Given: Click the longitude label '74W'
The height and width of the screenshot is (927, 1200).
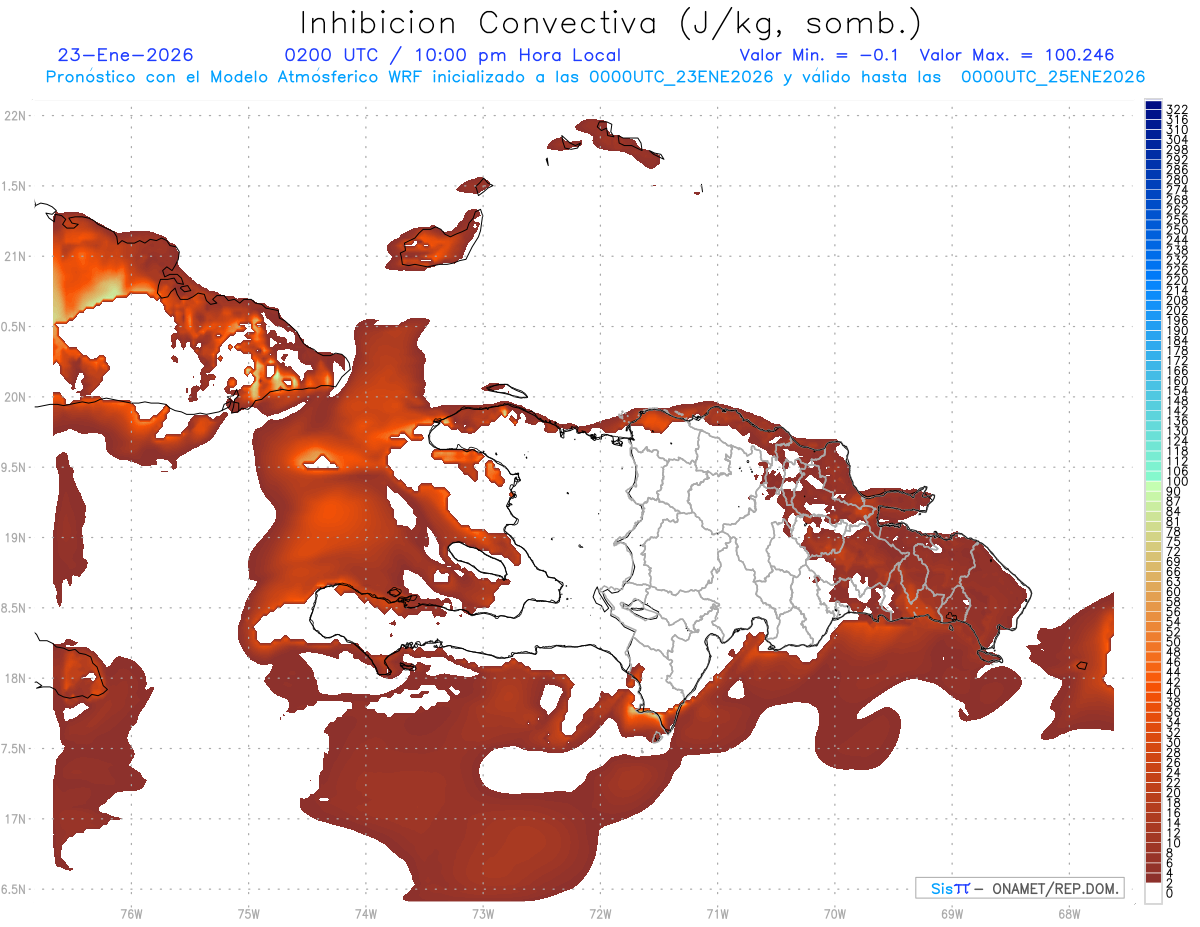Looking at the screenshot, I should 365,913.
